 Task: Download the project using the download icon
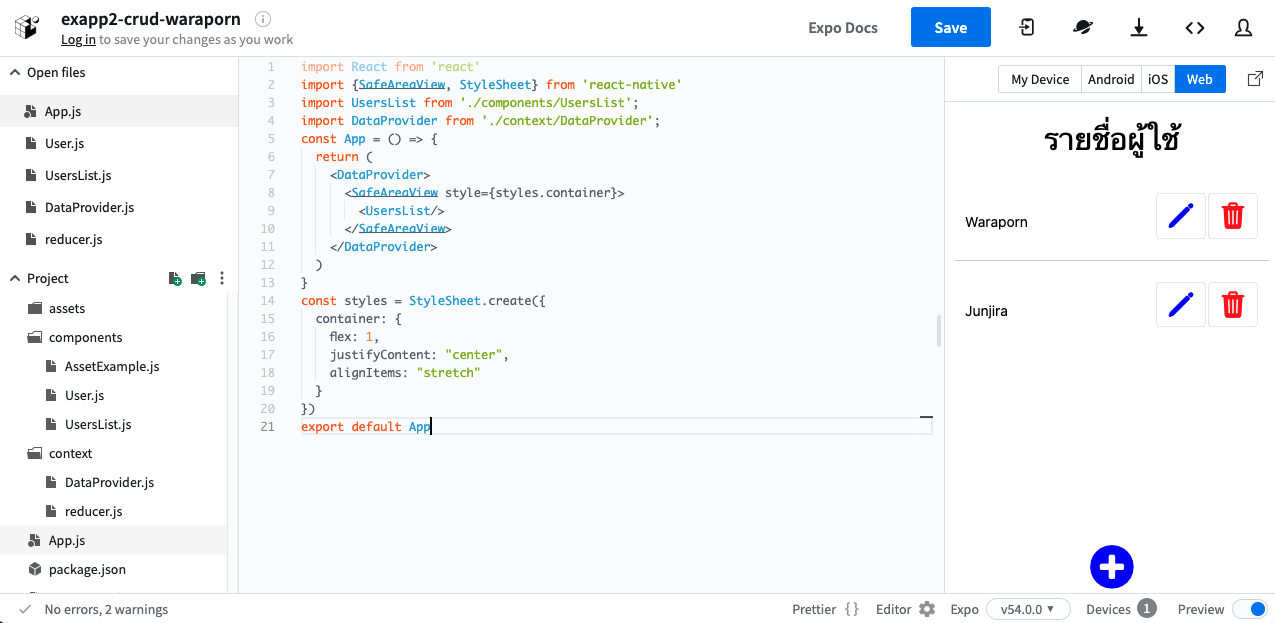click(1139, 28)
